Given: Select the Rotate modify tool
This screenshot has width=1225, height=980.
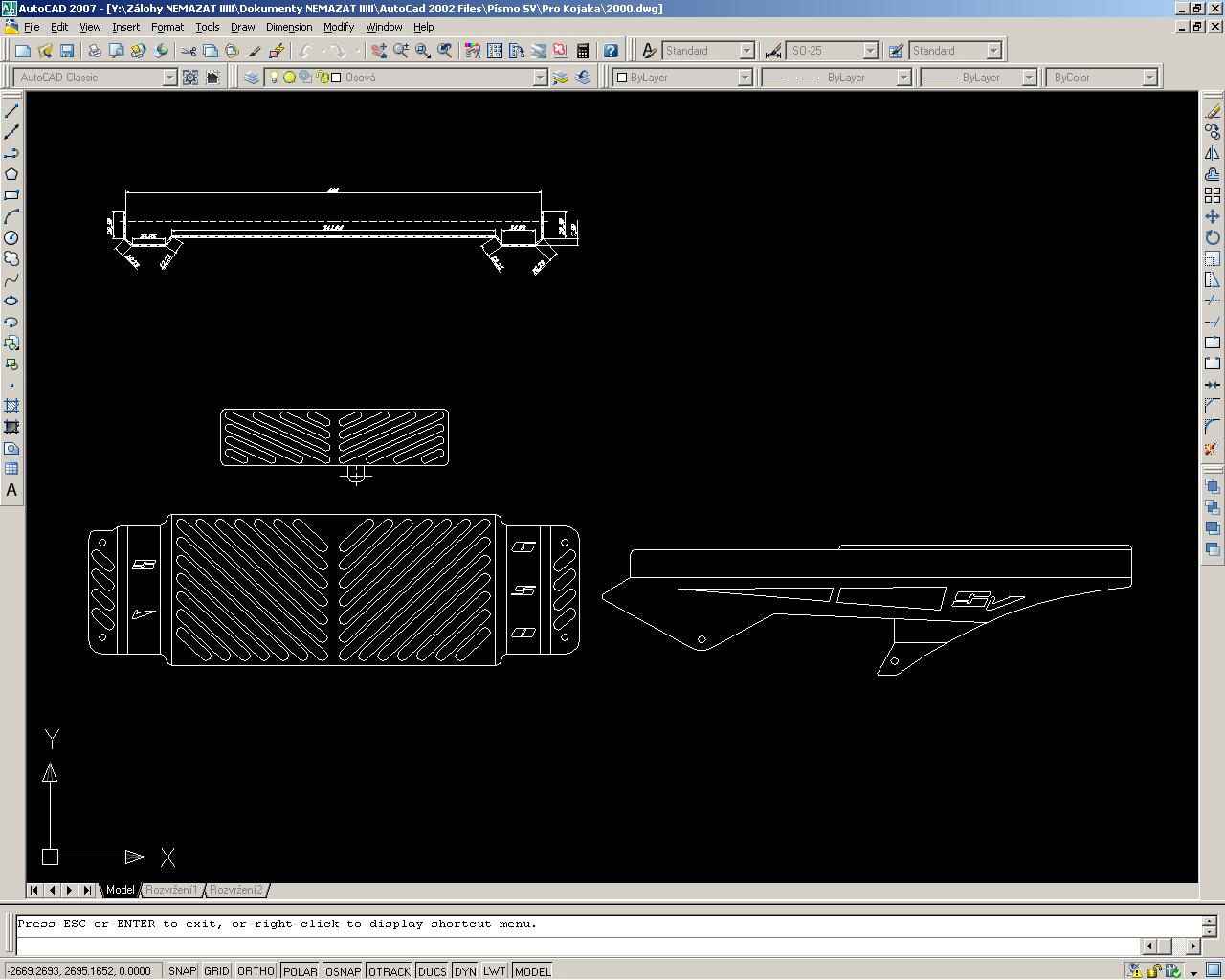Looking at the screenshot, I should [x=1213, y=237].
